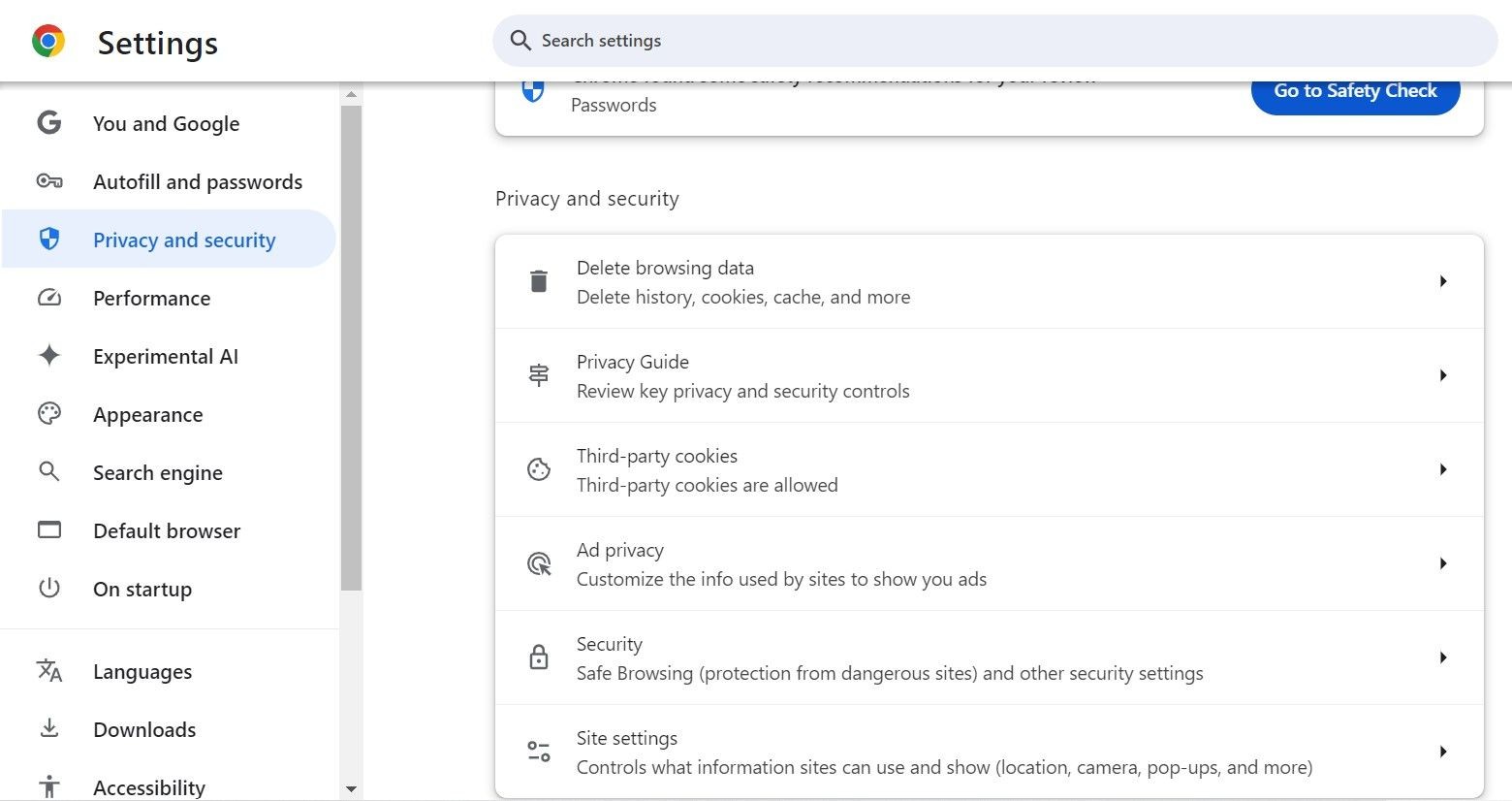
Task: Click the Search settings field
Action: click(995, 41)
